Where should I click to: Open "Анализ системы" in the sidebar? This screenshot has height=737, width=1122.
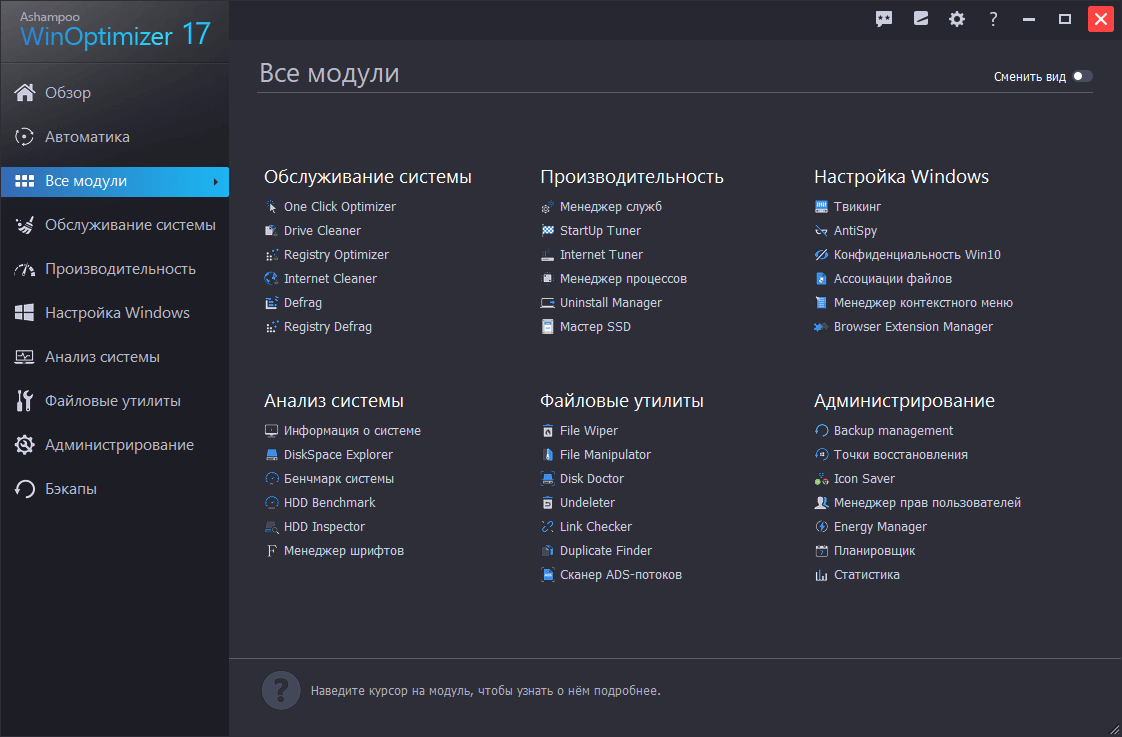click(x=114, y=357)
